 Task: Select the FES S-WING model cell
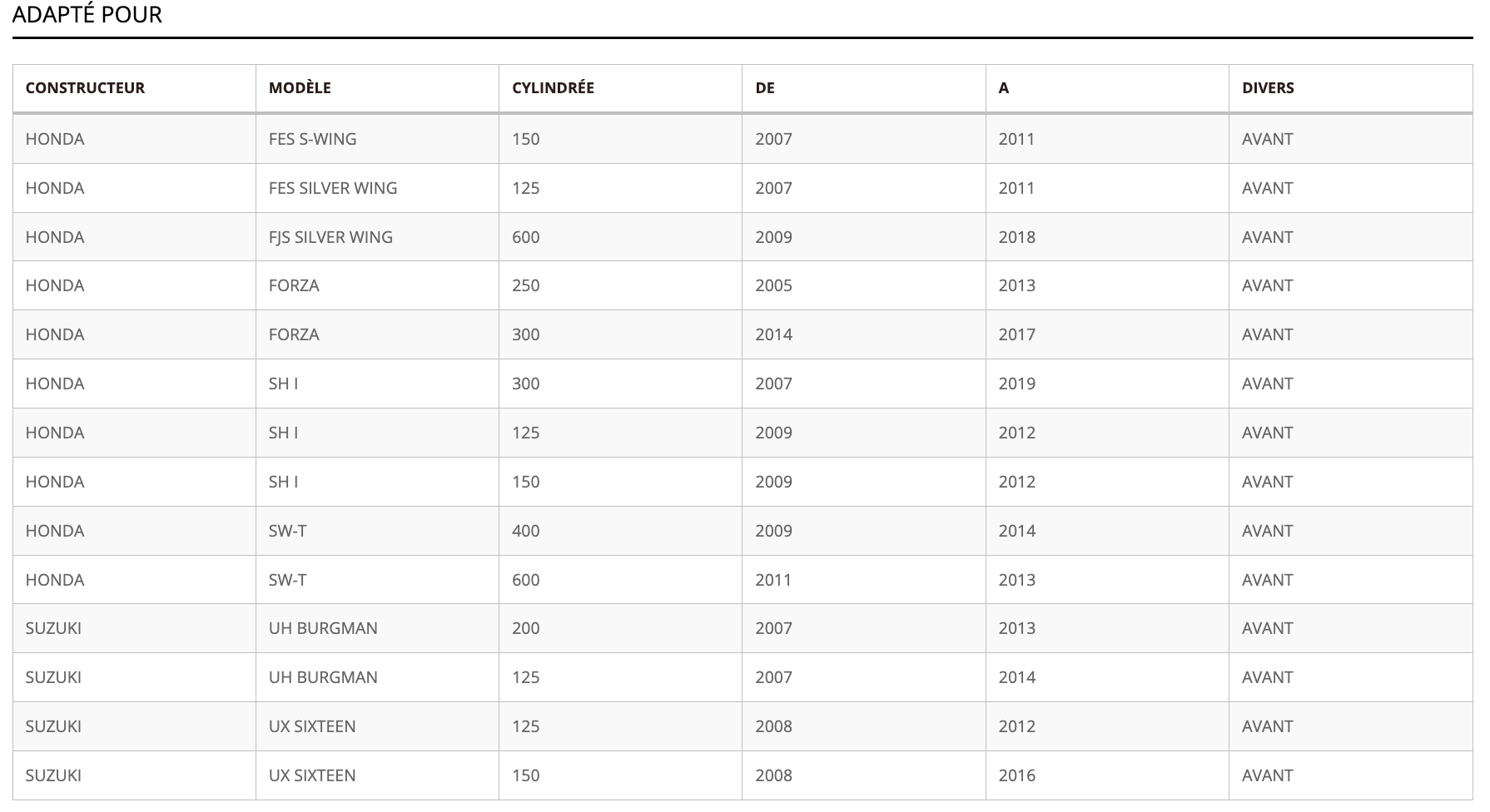(x=312, y=139)
